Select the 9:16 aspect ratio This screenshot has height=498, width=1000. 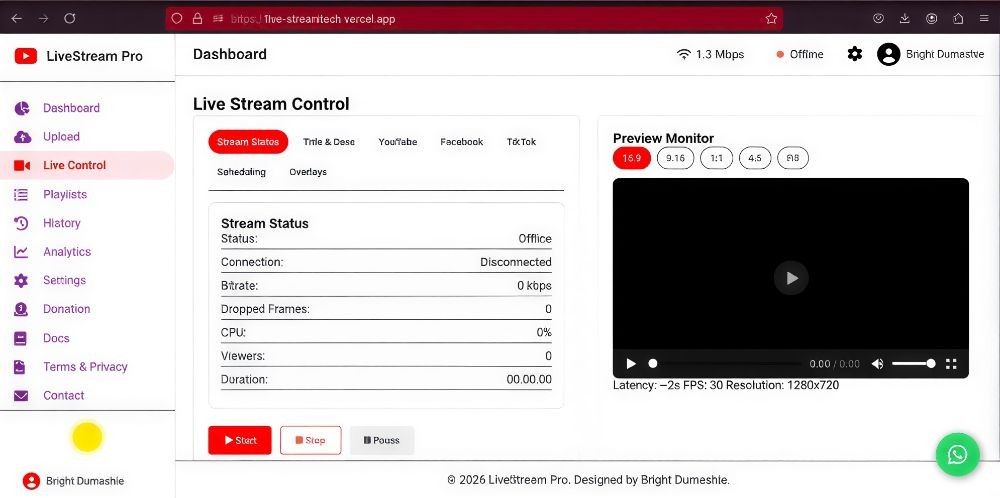pyautogui.click(x=675, y=158)
